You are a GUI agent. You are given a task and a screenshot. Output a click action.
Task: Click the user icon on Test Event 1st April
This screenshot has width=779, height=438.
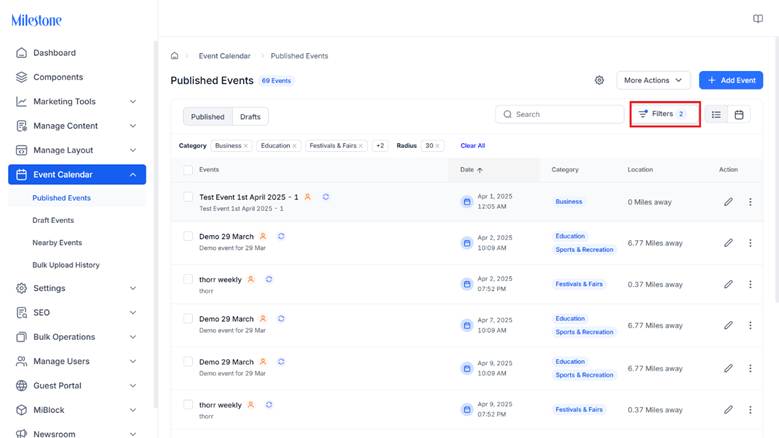[308, 197]
